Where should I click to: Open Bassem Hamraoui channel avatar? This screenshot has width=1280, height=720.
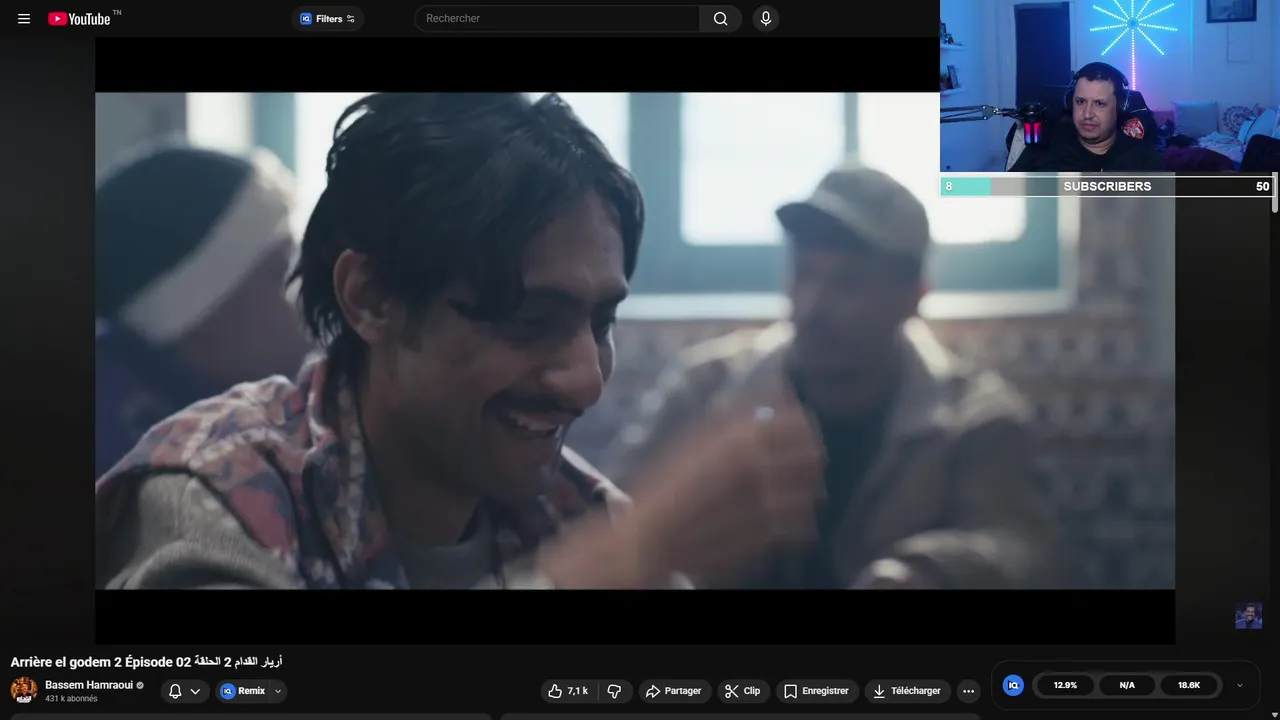[24, 690]
